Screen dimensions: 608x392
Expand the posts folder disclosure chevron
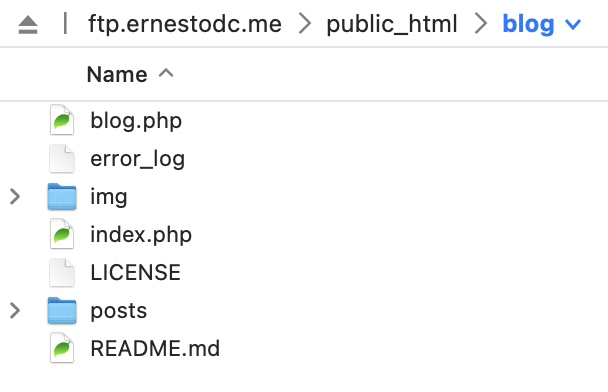[x=15, y=310]
